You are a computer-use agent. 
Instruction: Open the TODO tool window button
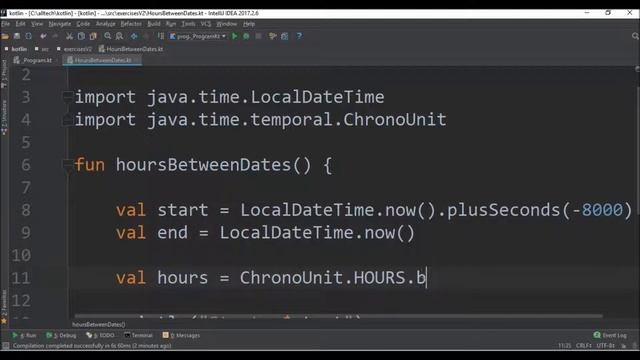coord(100,335)
